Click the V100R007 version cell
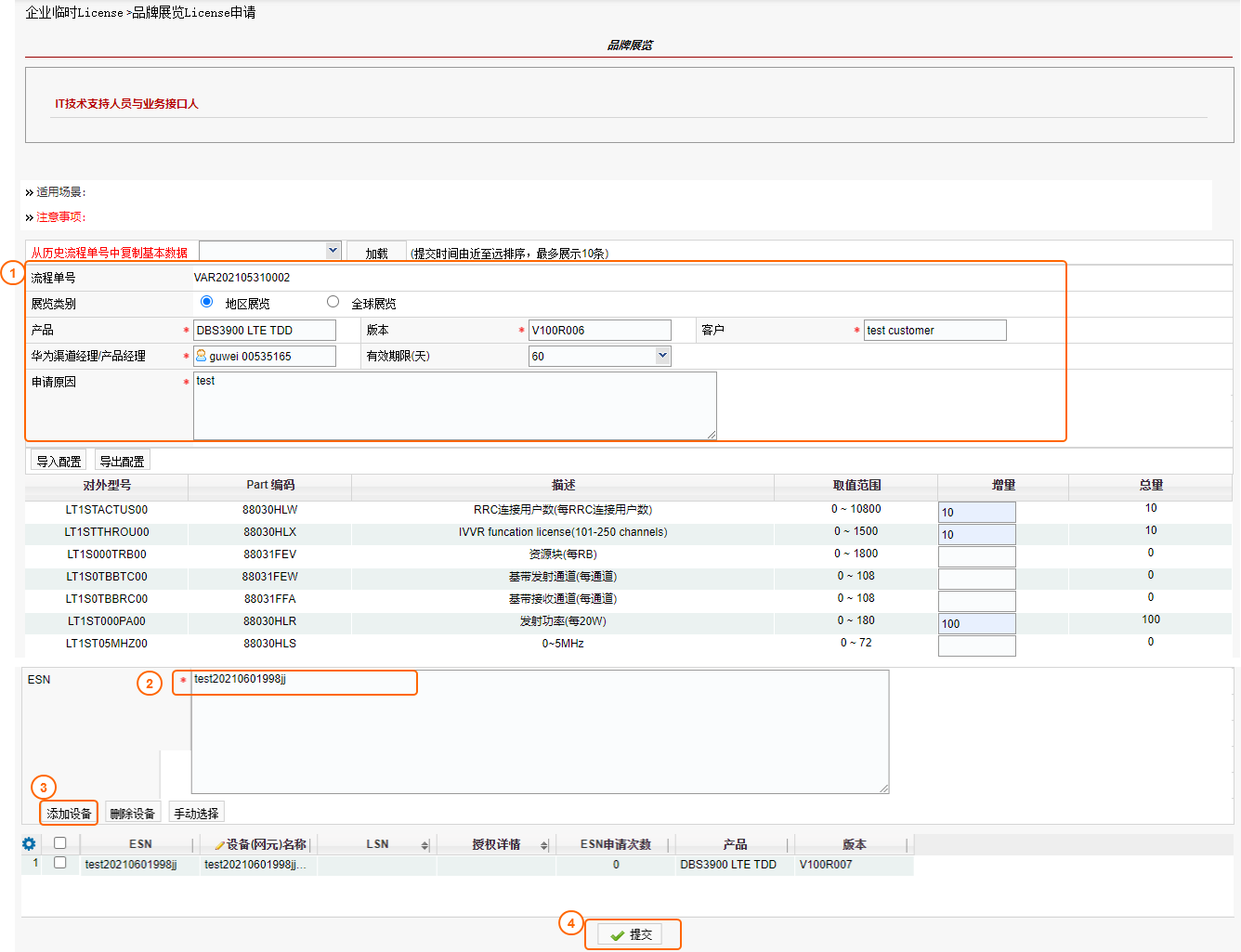This screenshot has height=952, width=1241. (x=826, y=865)
